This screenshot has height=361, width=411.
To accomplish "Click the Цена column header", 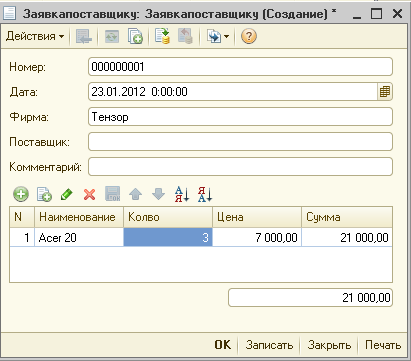I will coord(257,217).
